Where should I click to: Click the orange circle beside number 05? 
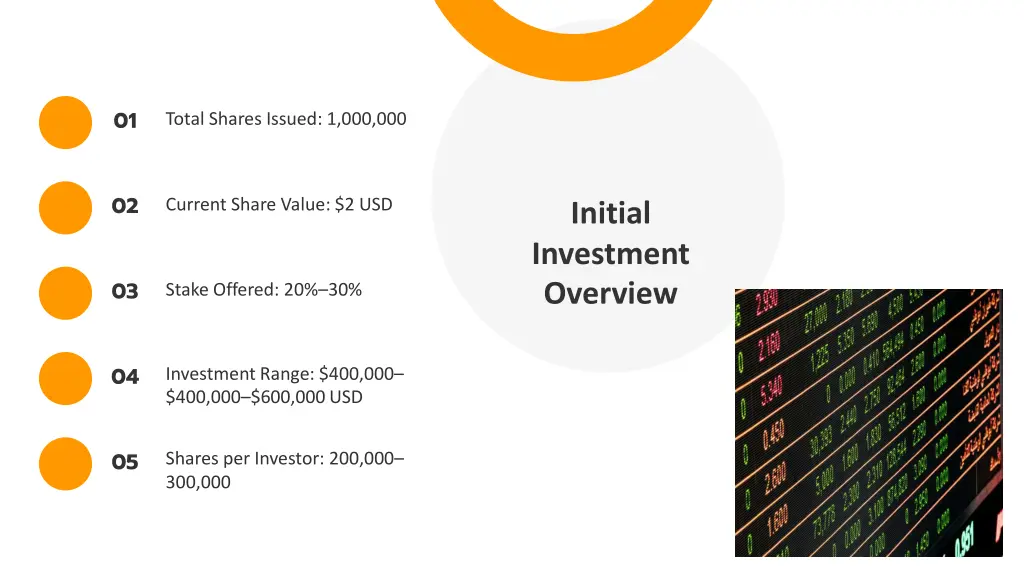click(65, 464)
